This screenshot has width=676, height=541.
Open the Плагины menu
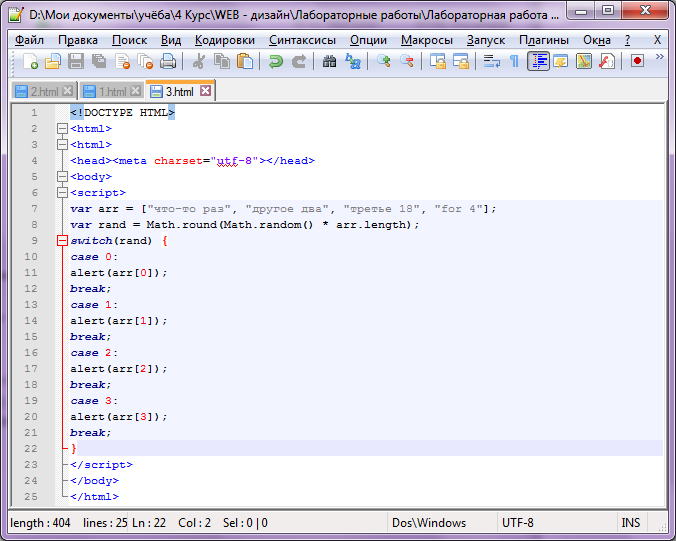pyautogui.click(x=543, y=40)
